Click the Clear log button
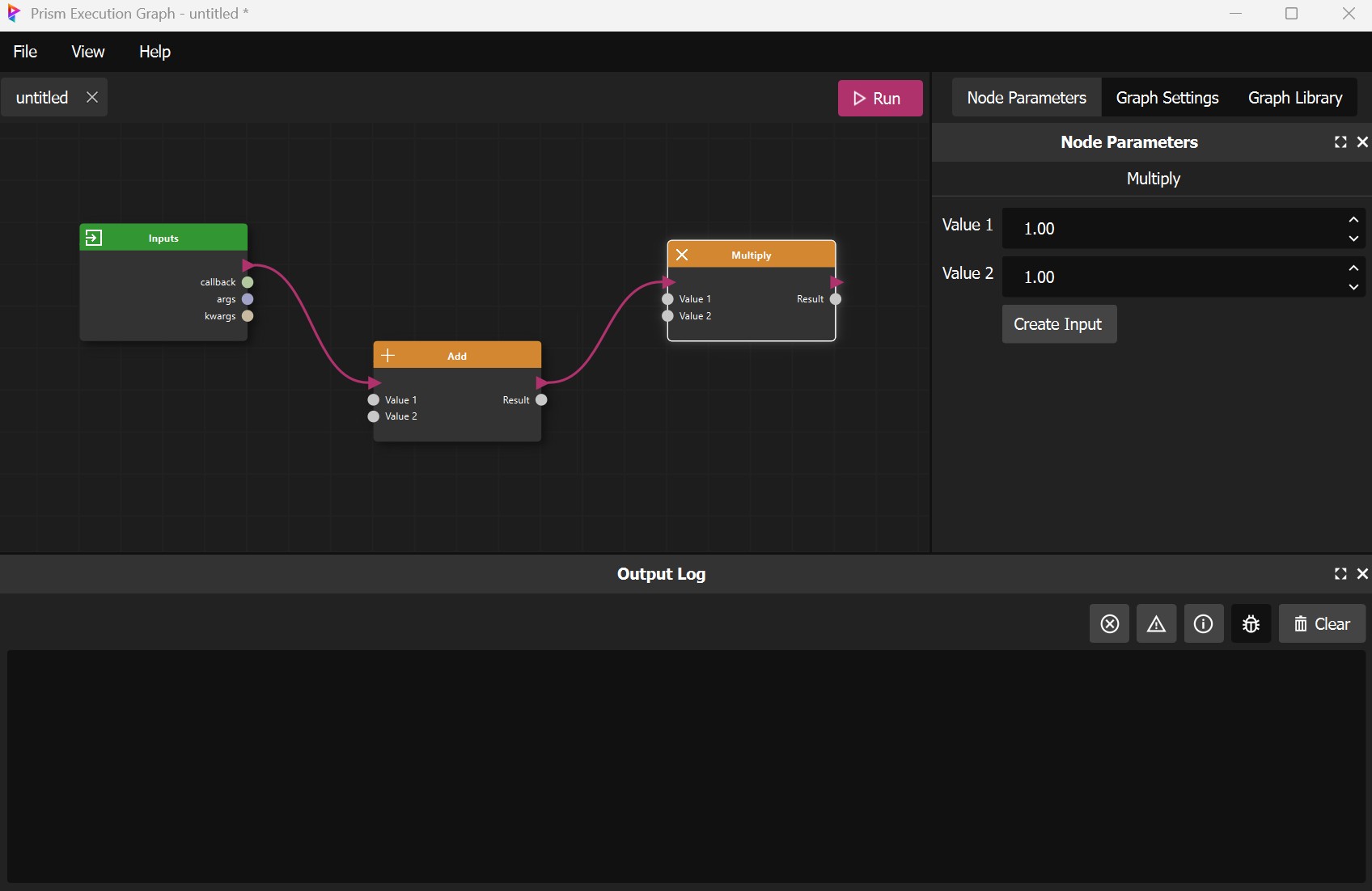Screen dimensions: 1372x891 click(1322, 624)
